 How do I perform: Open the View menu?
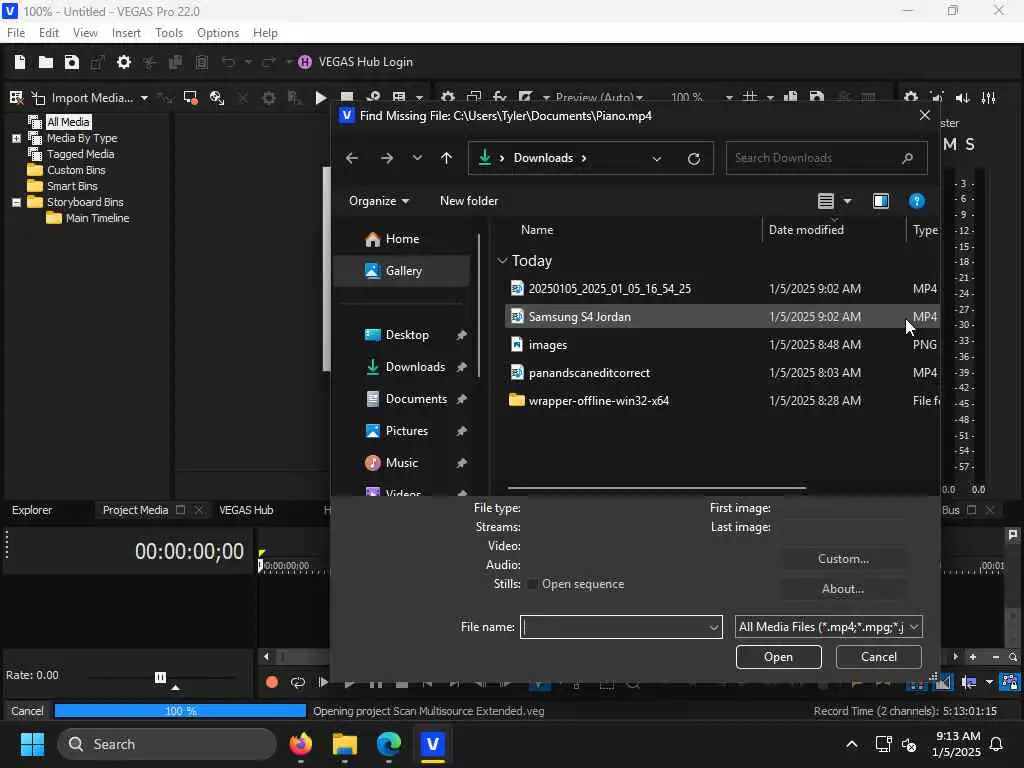tap(85, 33)
